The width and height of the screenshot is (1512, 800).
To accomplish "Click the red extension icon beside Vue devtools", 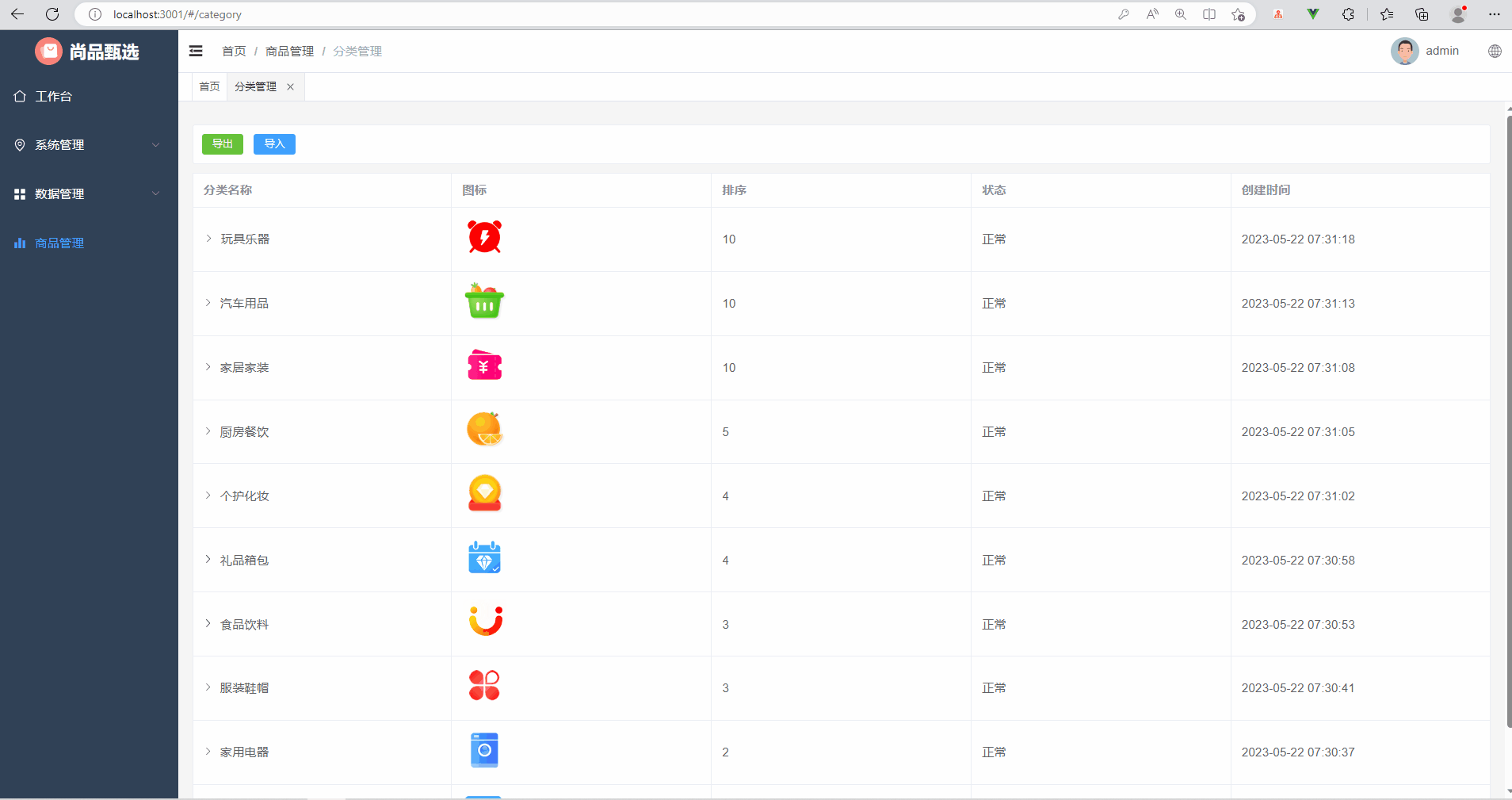I will [1278, 14].
